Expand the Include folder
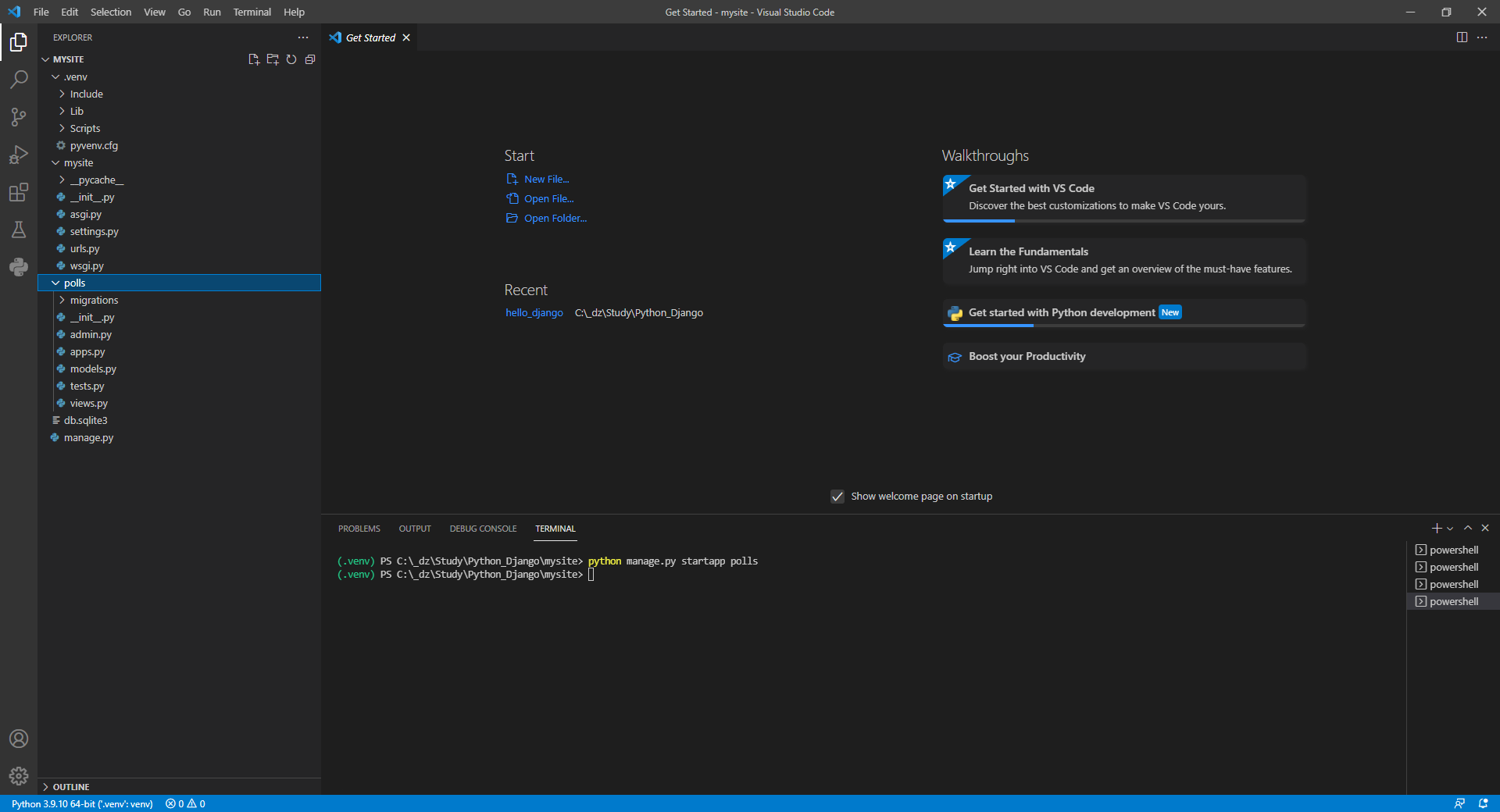Image resolution: width=1500 pixels, height=812 pixels. (62, 94)
